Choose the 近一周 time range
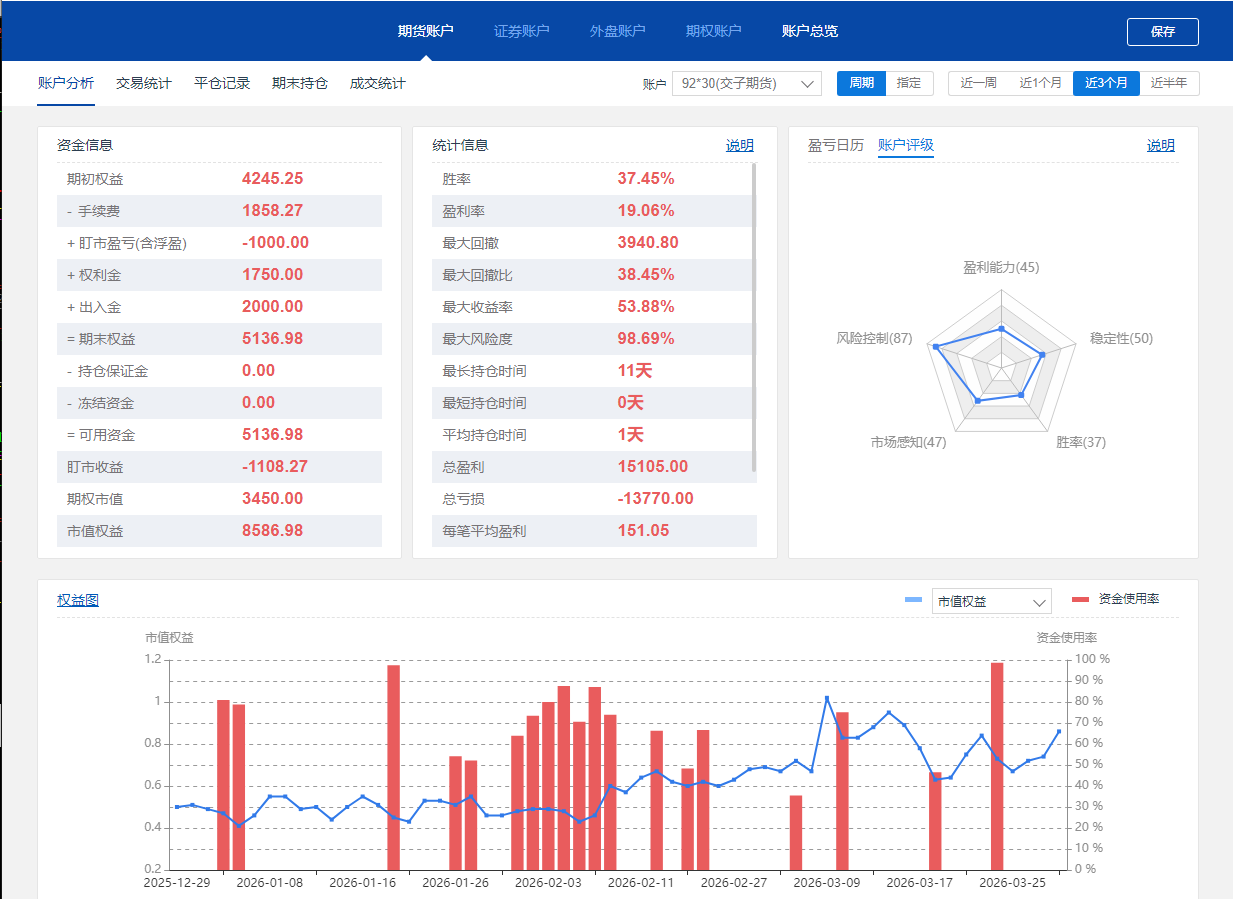 tap(978, 84)
